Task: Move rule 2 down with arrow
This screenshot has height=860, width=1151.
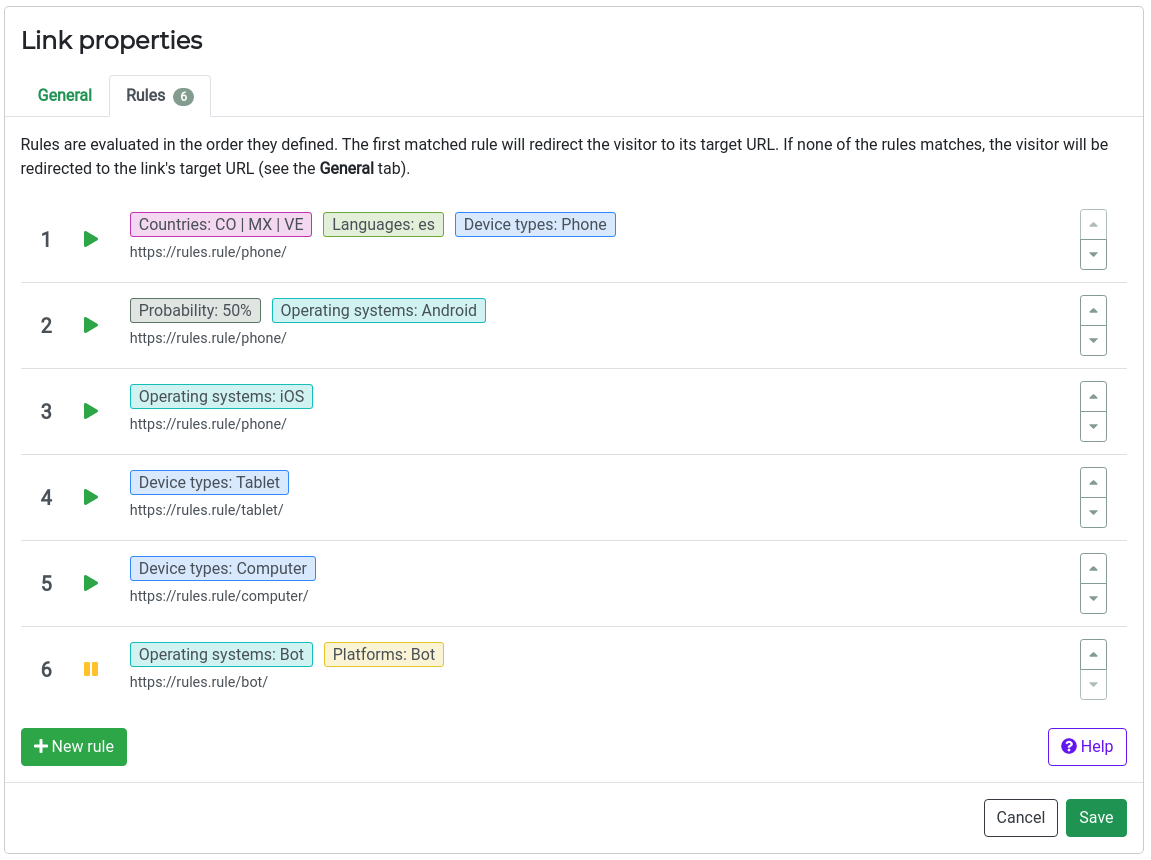Action: (1093, 340)
